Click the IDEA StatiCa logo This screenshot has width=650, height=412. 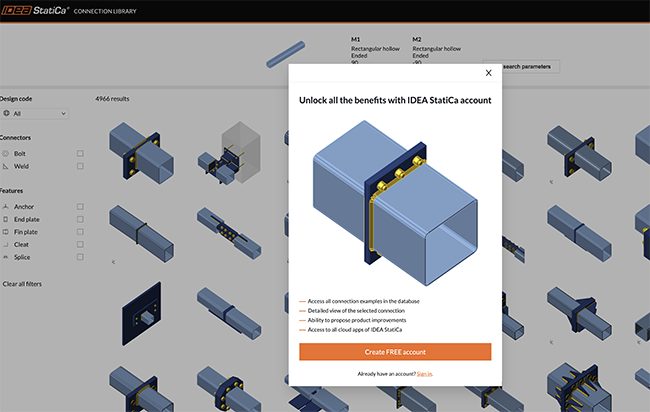point(35,10)
